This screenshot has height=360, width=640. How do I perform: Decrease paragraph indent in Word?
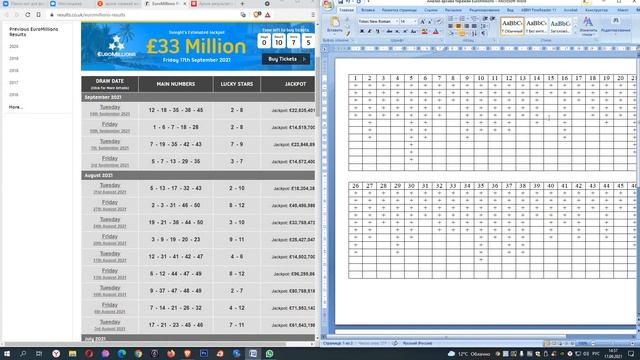point(485,19)
